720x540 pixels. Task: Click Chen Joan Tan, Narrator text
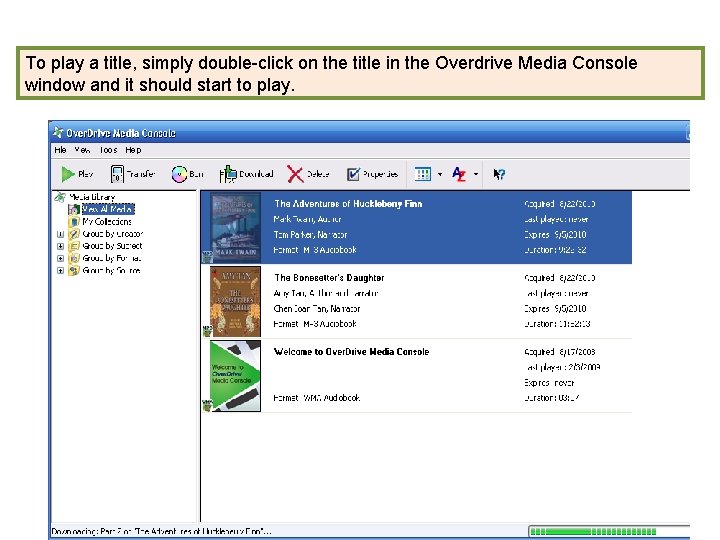316,309
